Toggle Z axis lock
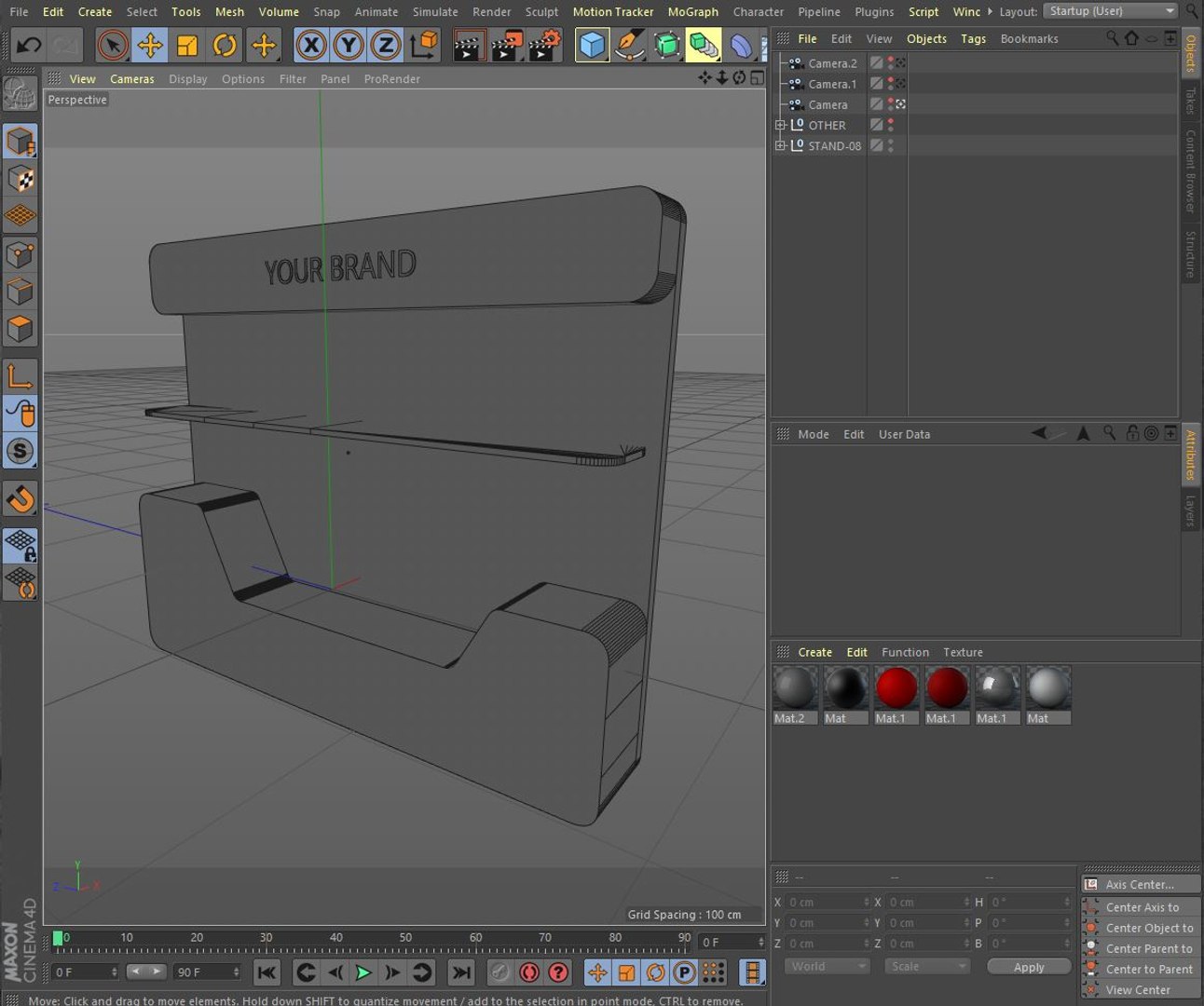This screenshot has height=1006, width=1204. (x=386, y=45)
